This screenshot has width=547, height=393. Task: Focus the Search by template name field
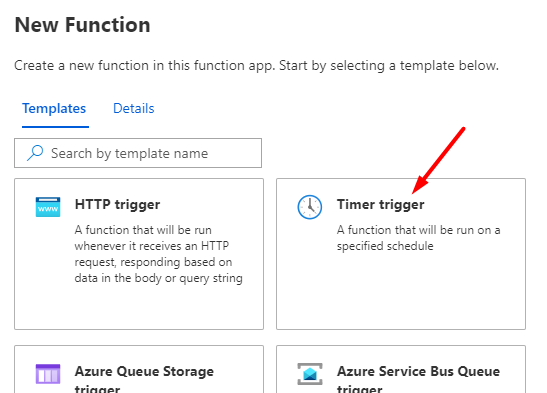point(138,153)
